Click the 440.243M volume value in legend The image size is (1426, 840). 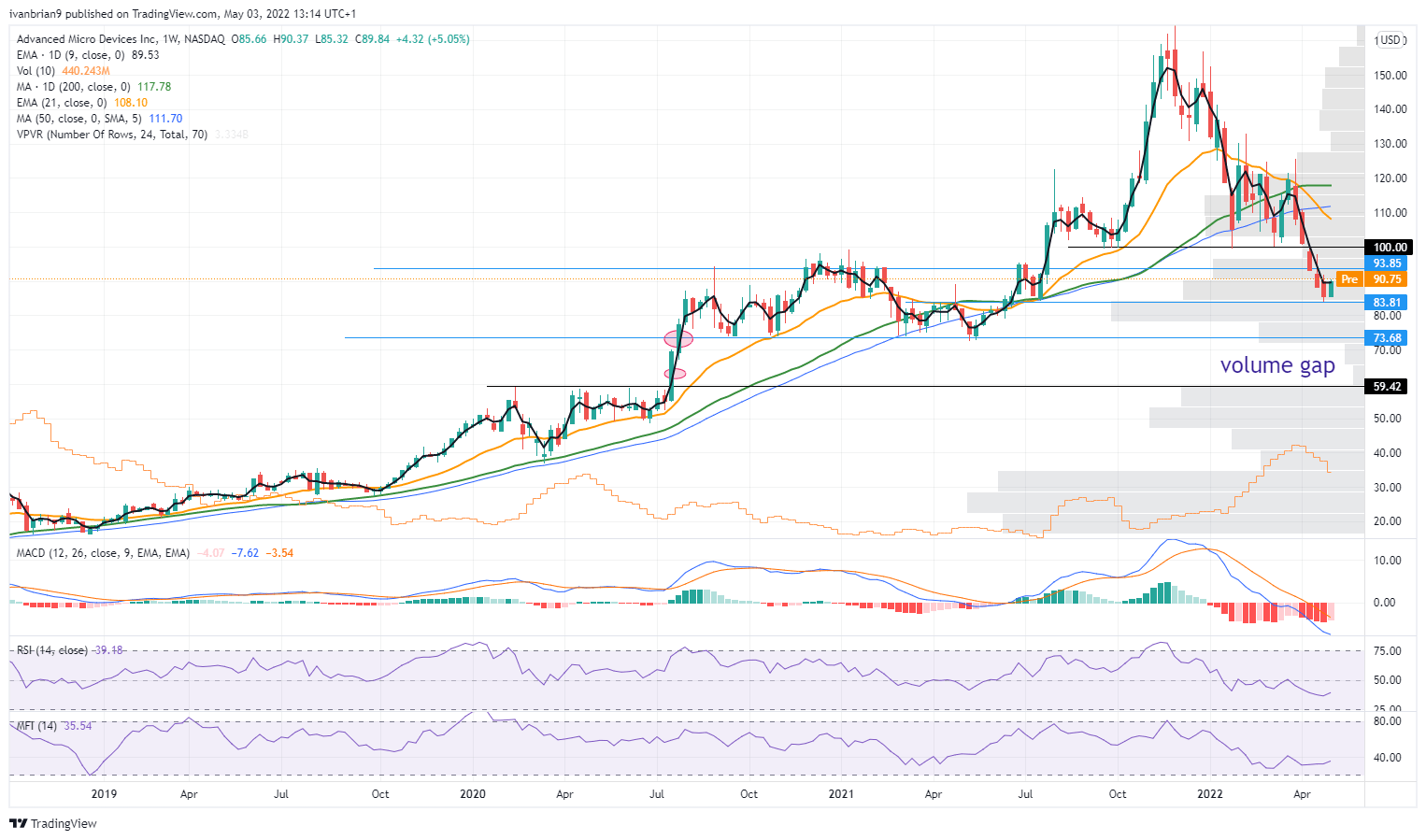pyautogui.click(x=86, y=71)
